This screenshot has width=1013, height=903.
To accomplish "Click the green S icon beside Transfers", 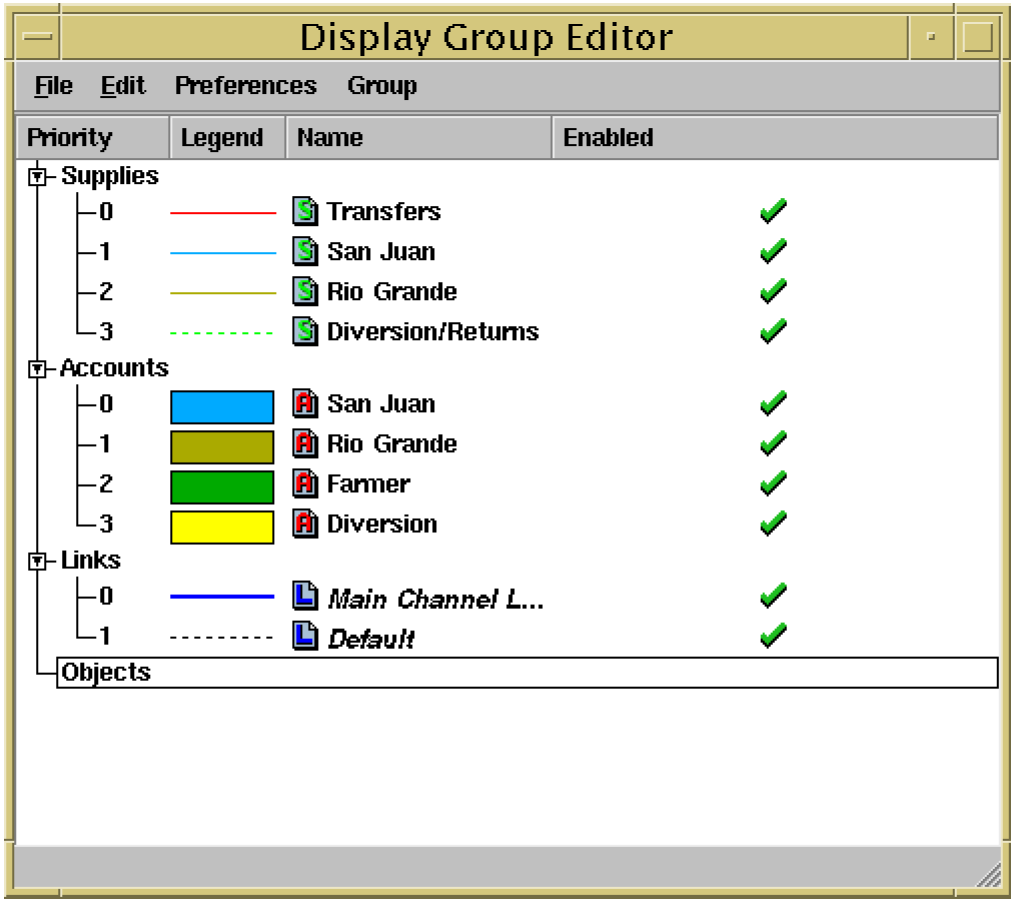I will pos(305,212).
